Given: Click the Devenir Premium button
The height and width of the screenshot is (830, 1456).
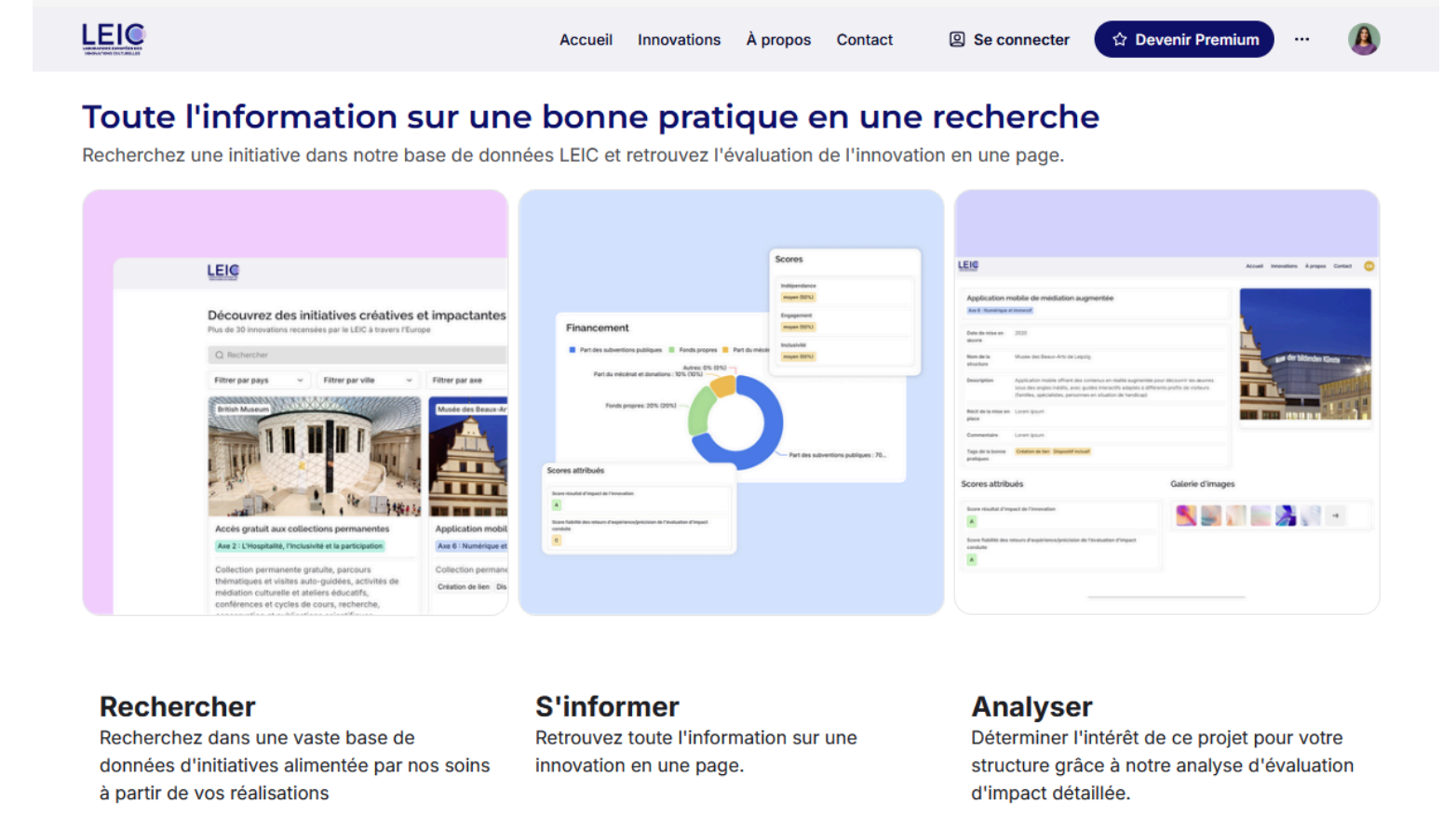Looking at the screenshot, I should pyautogui.click(x=1183, y=39).
